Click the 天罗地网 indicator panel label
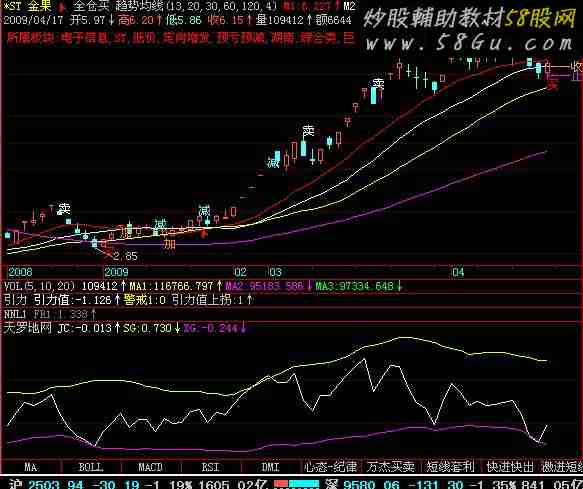583x489 pixels. (28, 328)
